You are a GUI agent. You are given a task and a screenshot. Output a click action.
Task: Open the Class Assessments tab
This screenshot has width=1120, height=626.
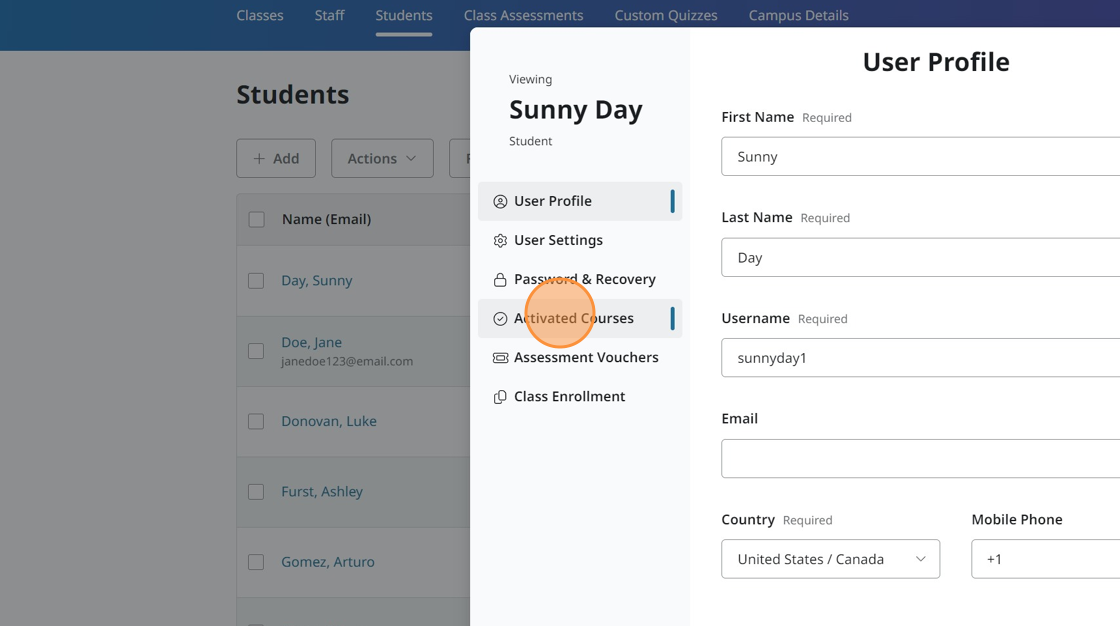(x=524, y=15)
